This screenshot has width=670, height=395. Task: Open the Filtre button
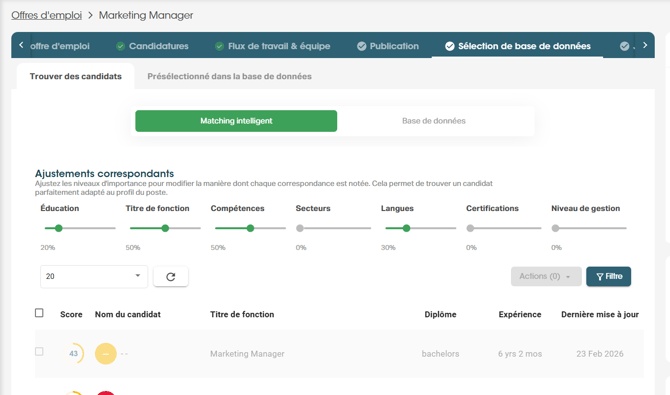click(x=608, y=277)
